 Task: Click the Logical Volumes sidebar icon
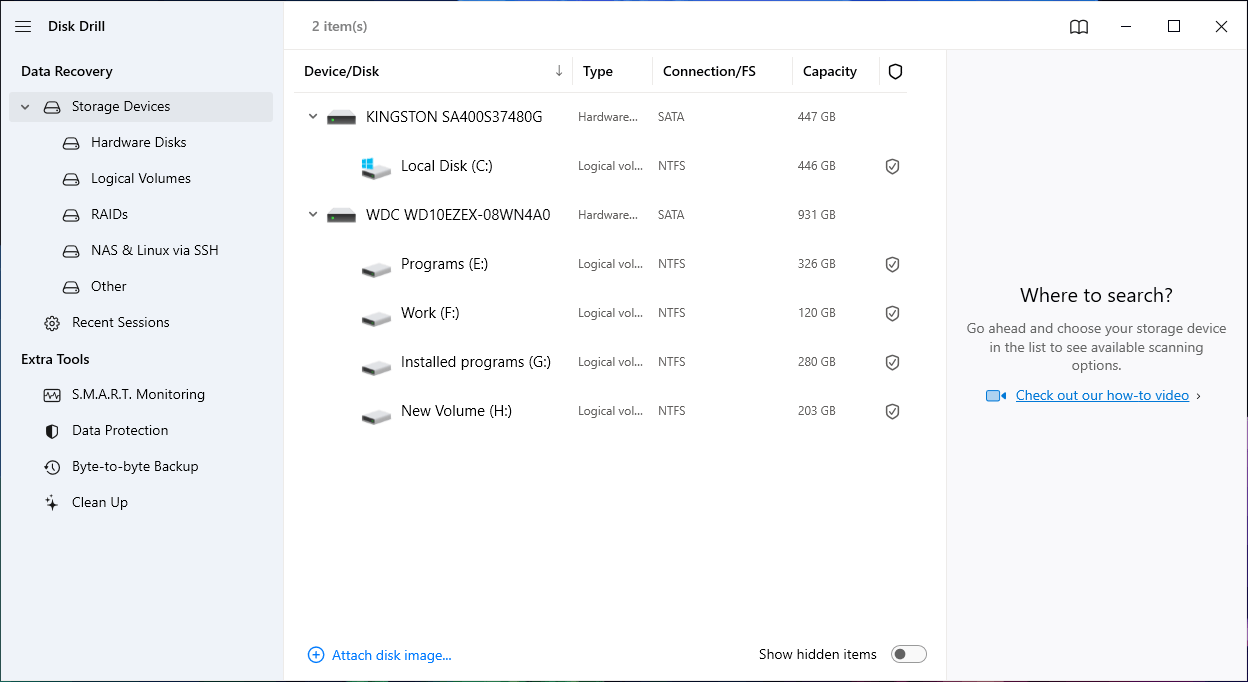point(71,179)
